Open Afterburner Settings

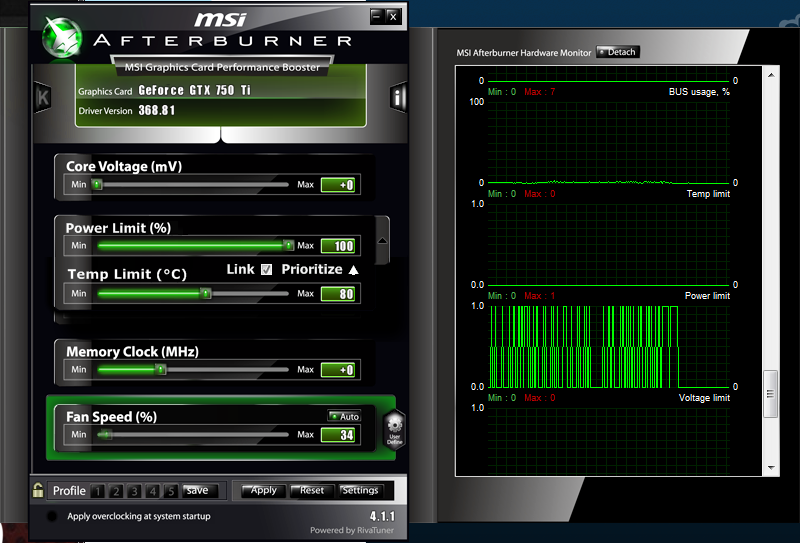360,490
